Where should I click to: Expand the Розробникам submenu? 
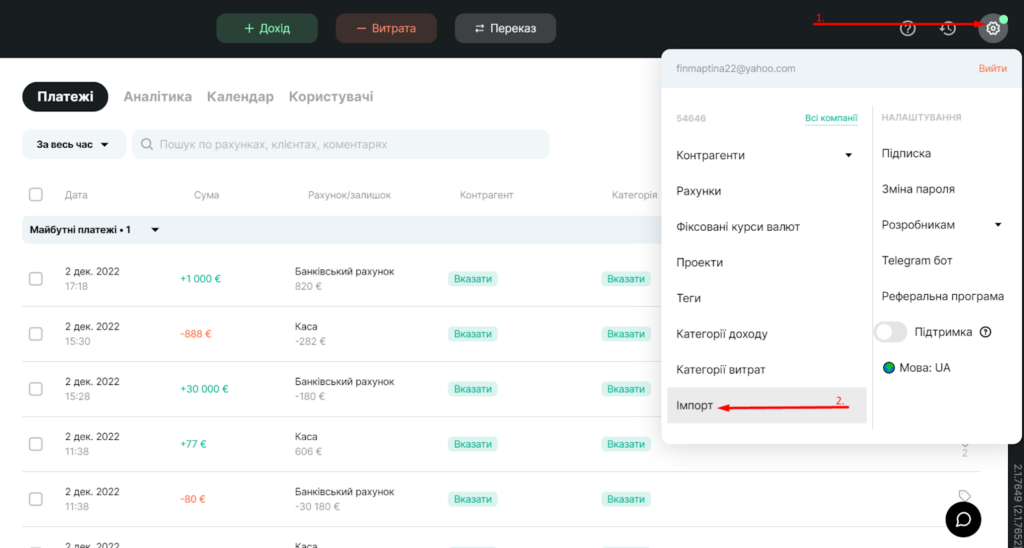click(x=998, y=225)
